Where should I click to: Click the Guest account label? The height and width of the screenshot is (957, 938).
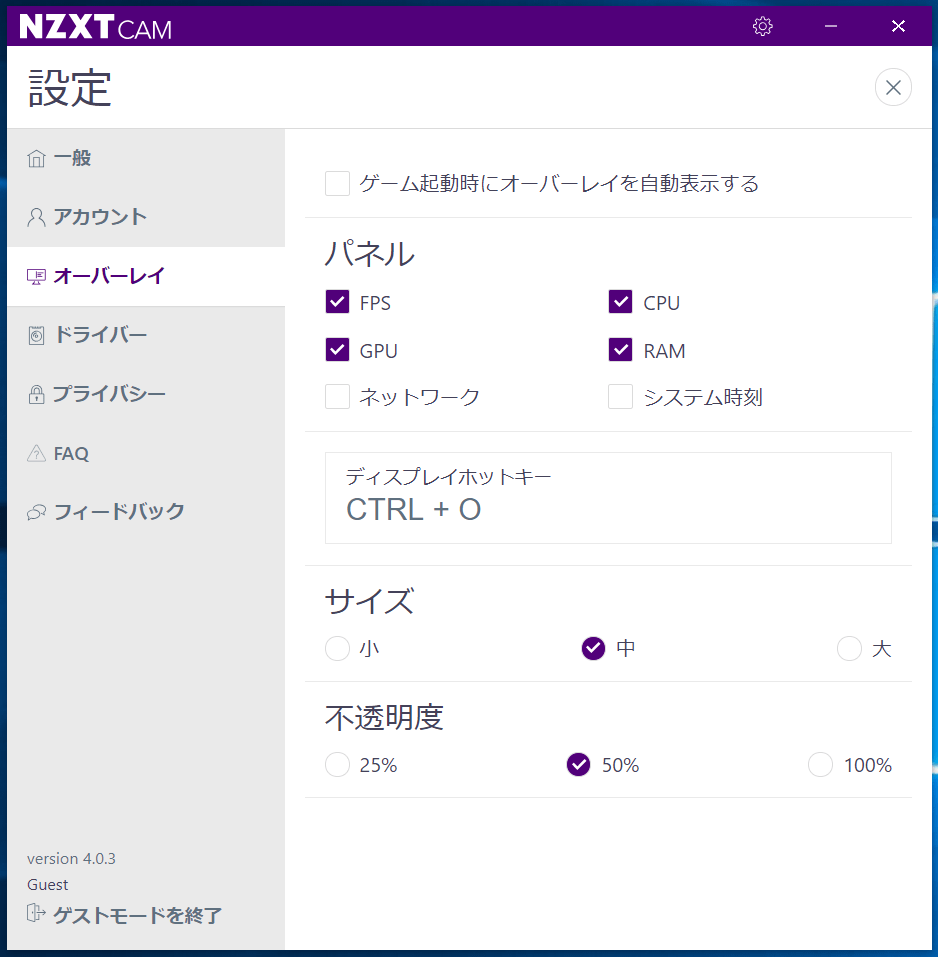coord(48,885)
